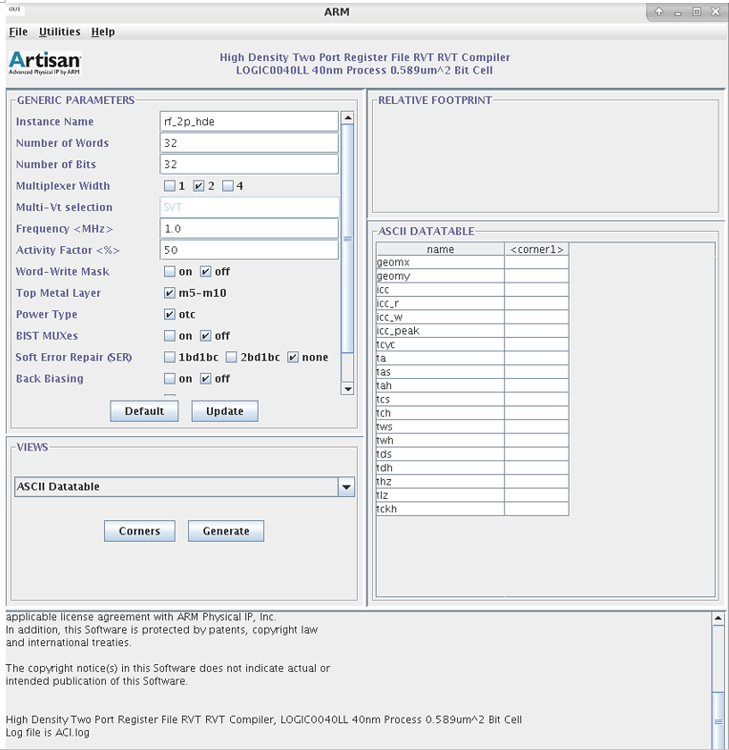Click the log panel scroll-up arrow
The height and width of the screenshot is (750, 729).
tap(717, 619)
